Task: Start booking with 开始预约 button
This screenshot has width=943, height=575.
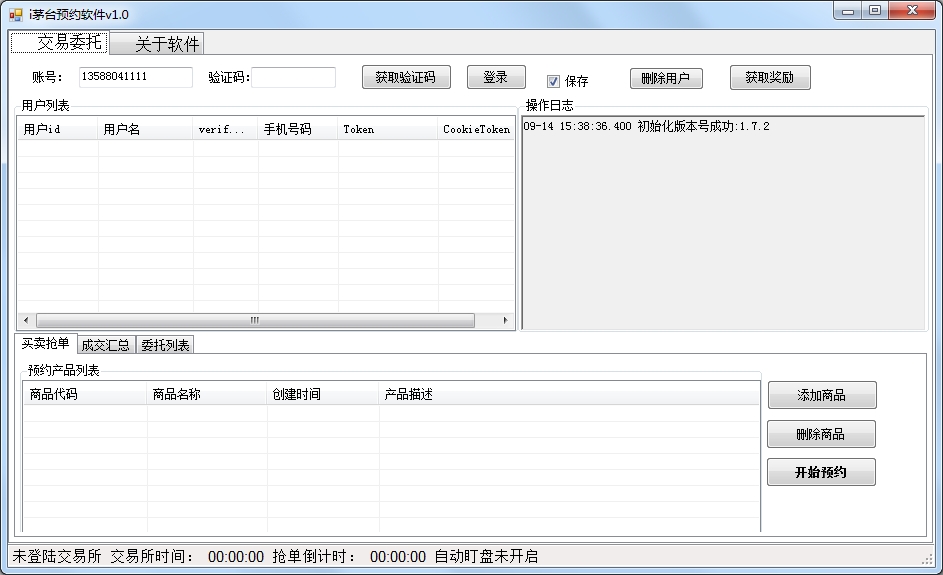Action: tap(821, 472)
